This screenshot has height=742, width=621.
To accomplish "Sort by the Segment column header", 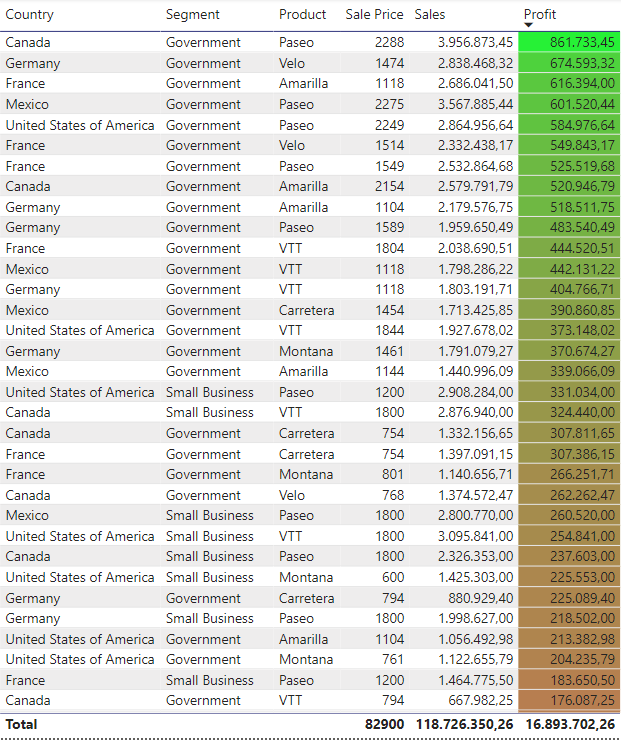I will [193, 15].
